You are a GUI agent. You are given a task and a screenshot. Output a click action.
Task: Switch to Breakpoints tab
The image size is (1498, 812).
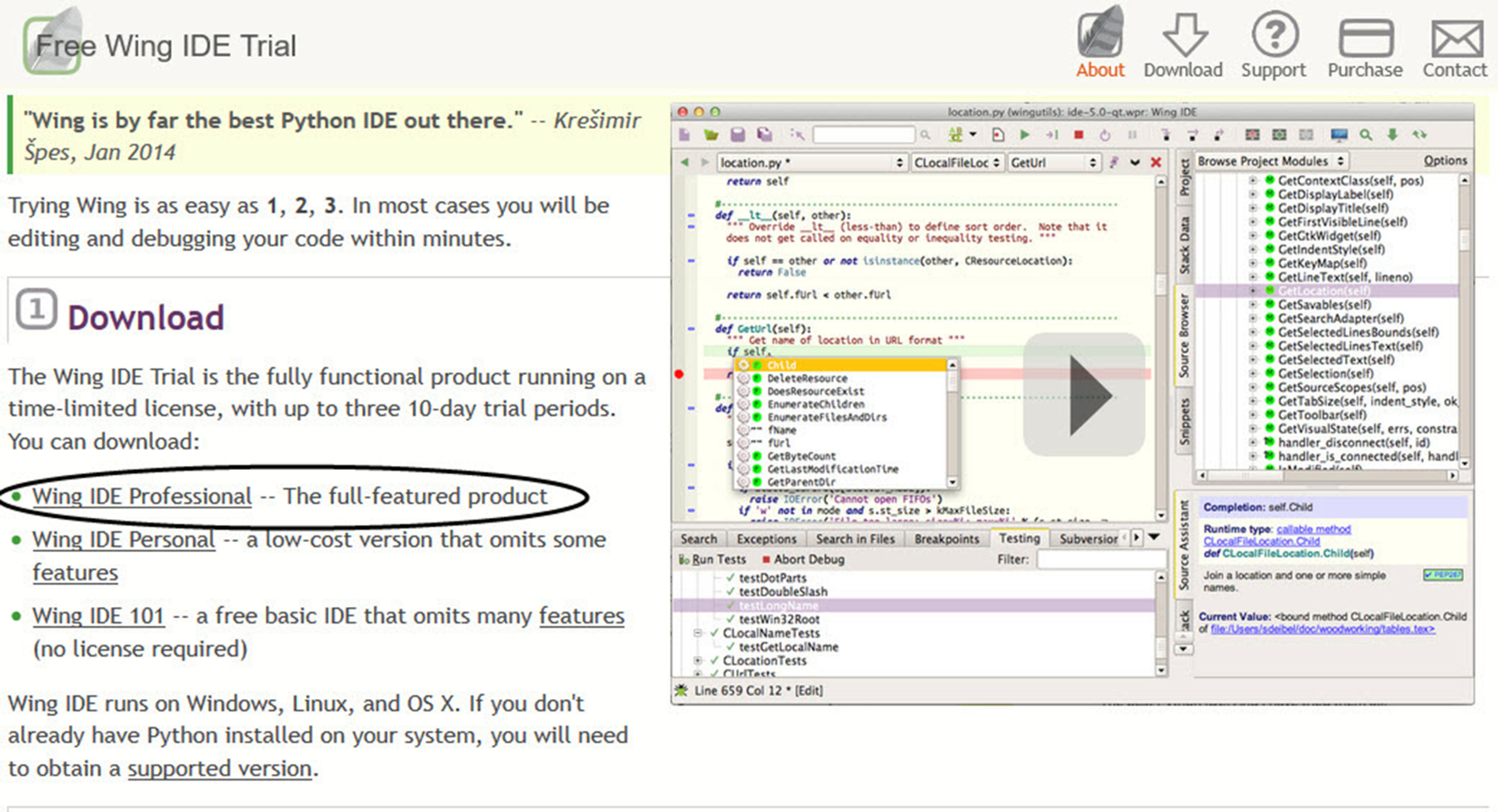[x=947, y=539]
